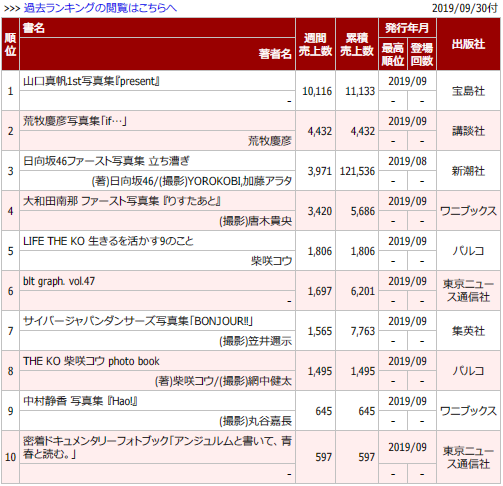This screenshot has width=503, height=486.
Task: Click the publisher 宝島社 cell
Action: pyautogui.click(x=468, y=91)
